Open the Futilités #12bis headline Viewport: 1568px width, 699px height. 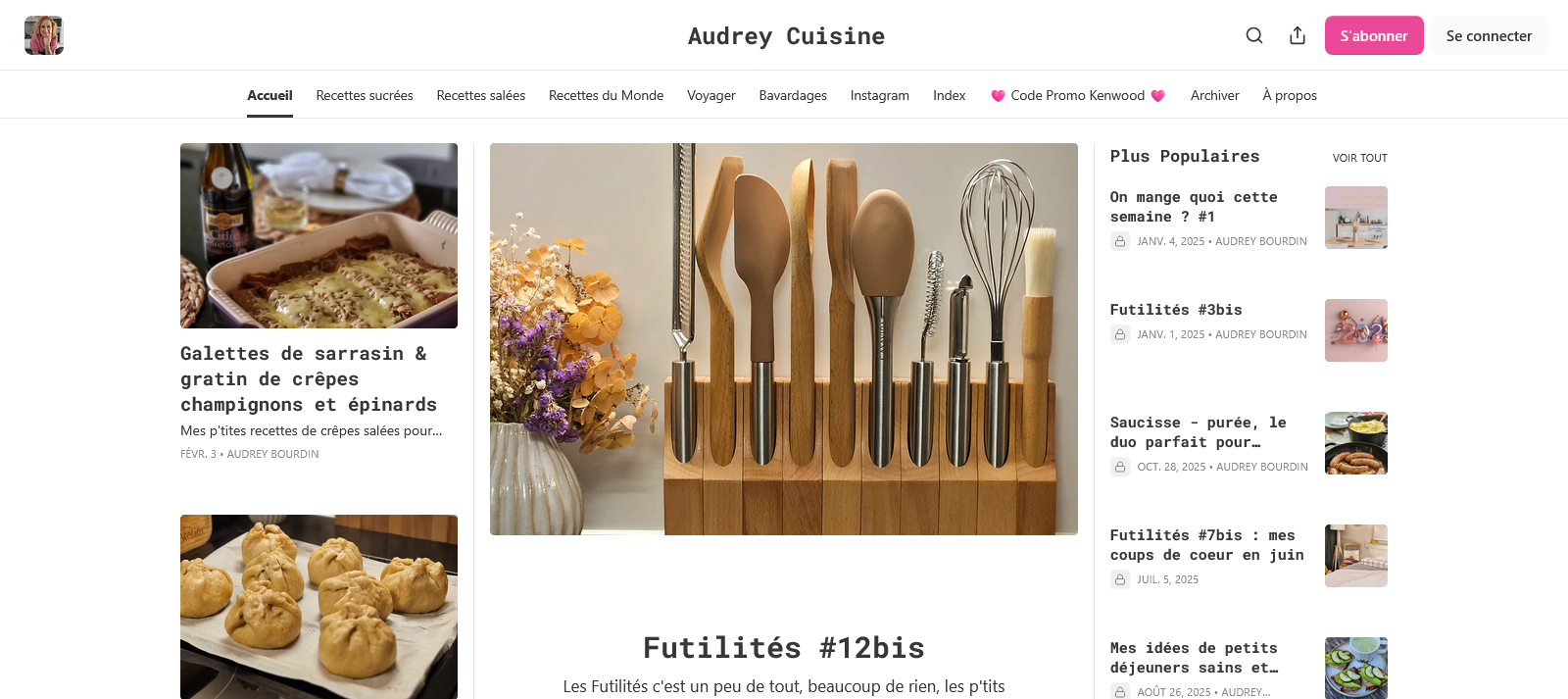tap(784, 647)
